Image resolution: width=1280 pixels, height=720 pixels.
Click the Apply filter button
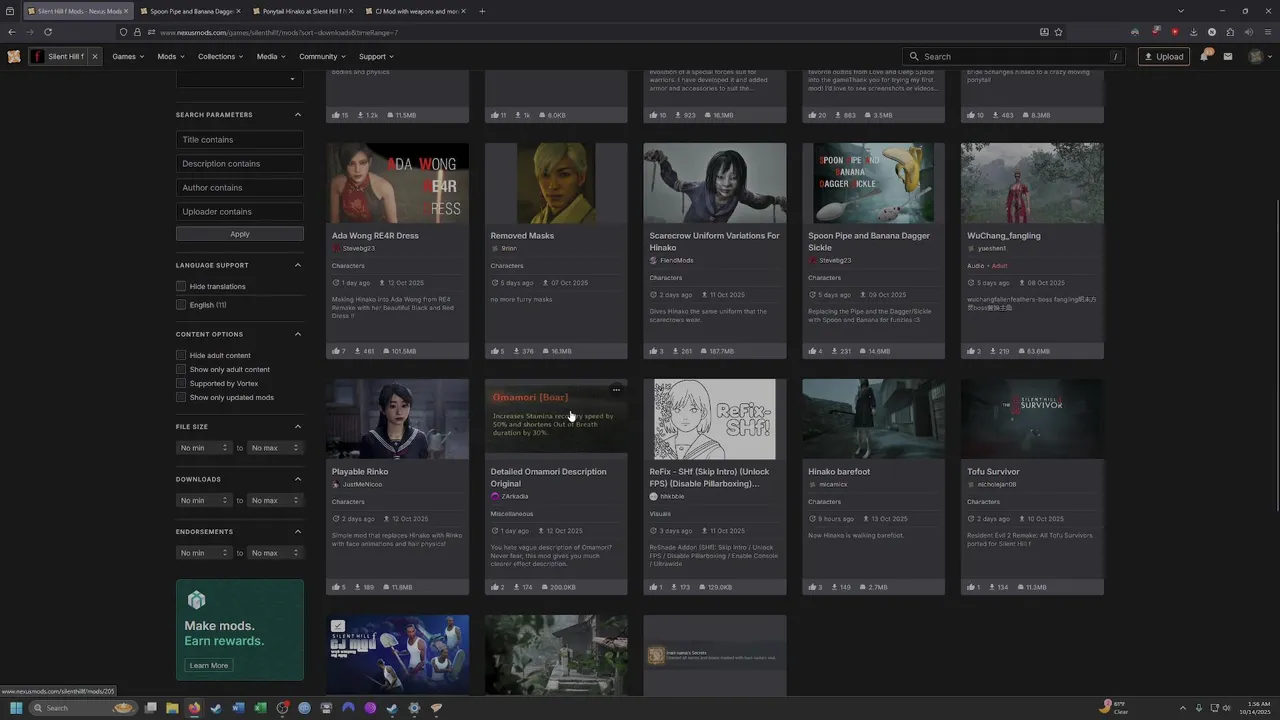click(240, 234)
